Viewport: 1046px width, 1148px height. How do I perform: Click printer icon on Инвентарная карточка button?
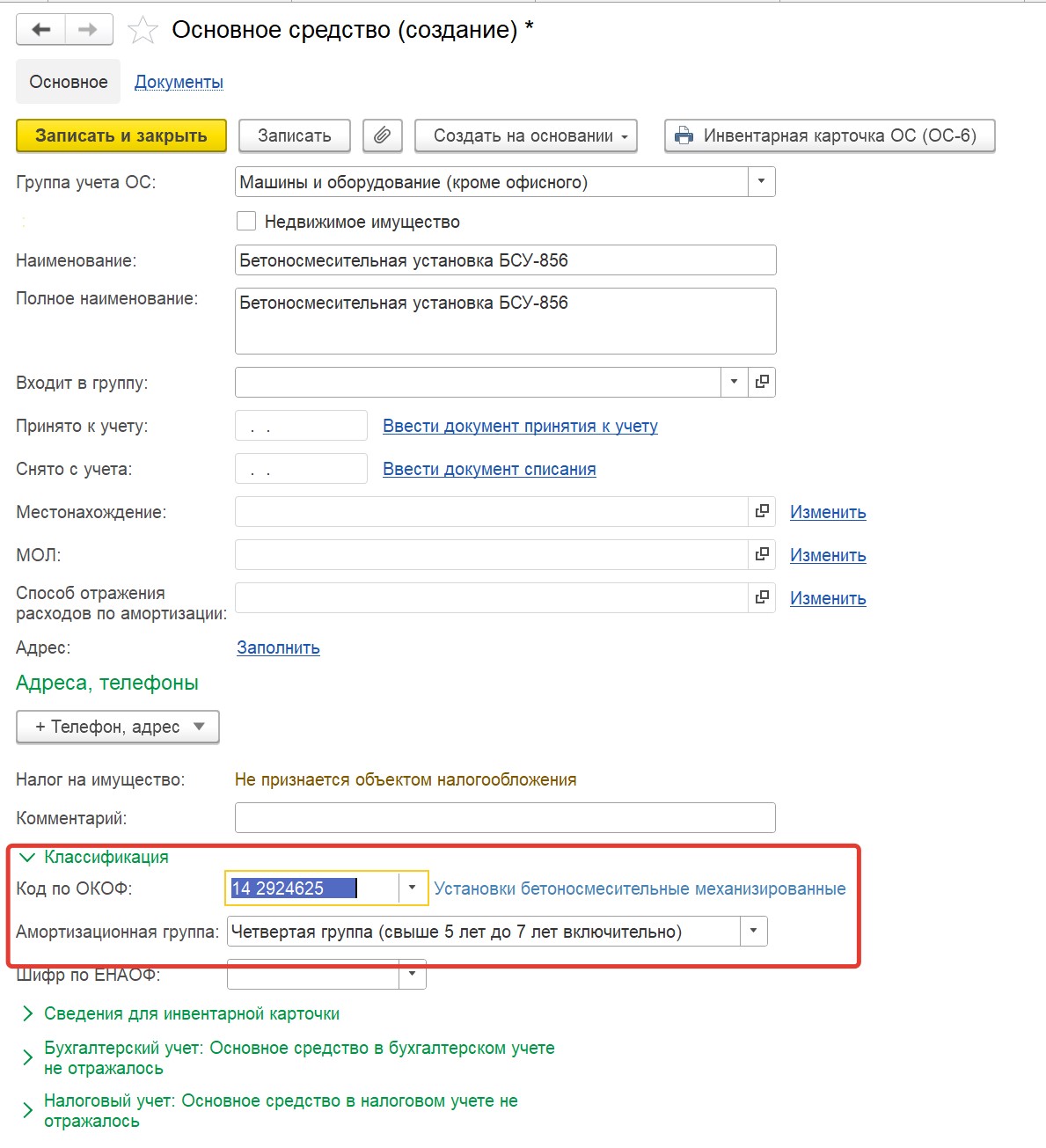point(684,135)
